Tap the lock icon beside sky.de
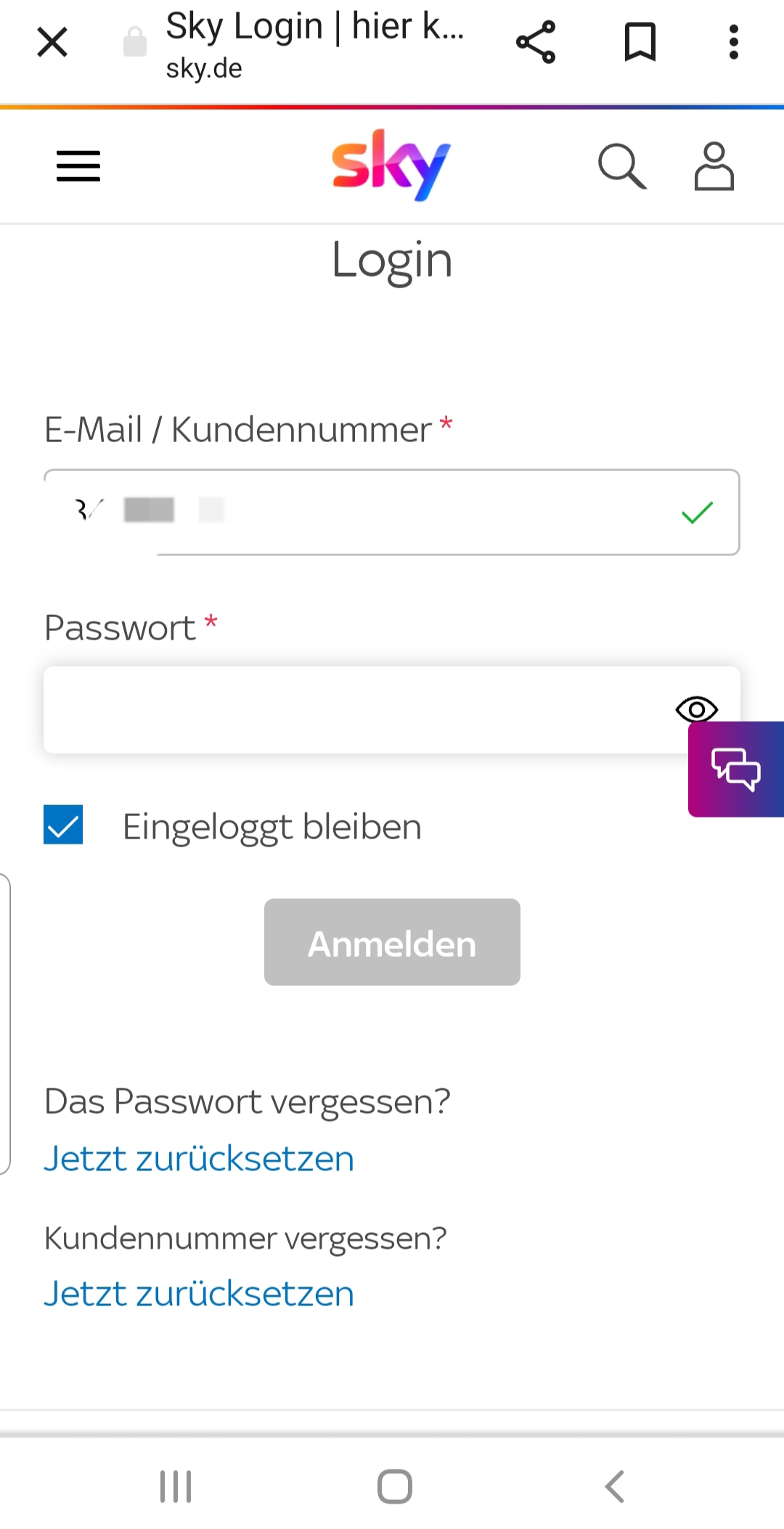Screen dimensions: 784x1529 coord(135,42)
